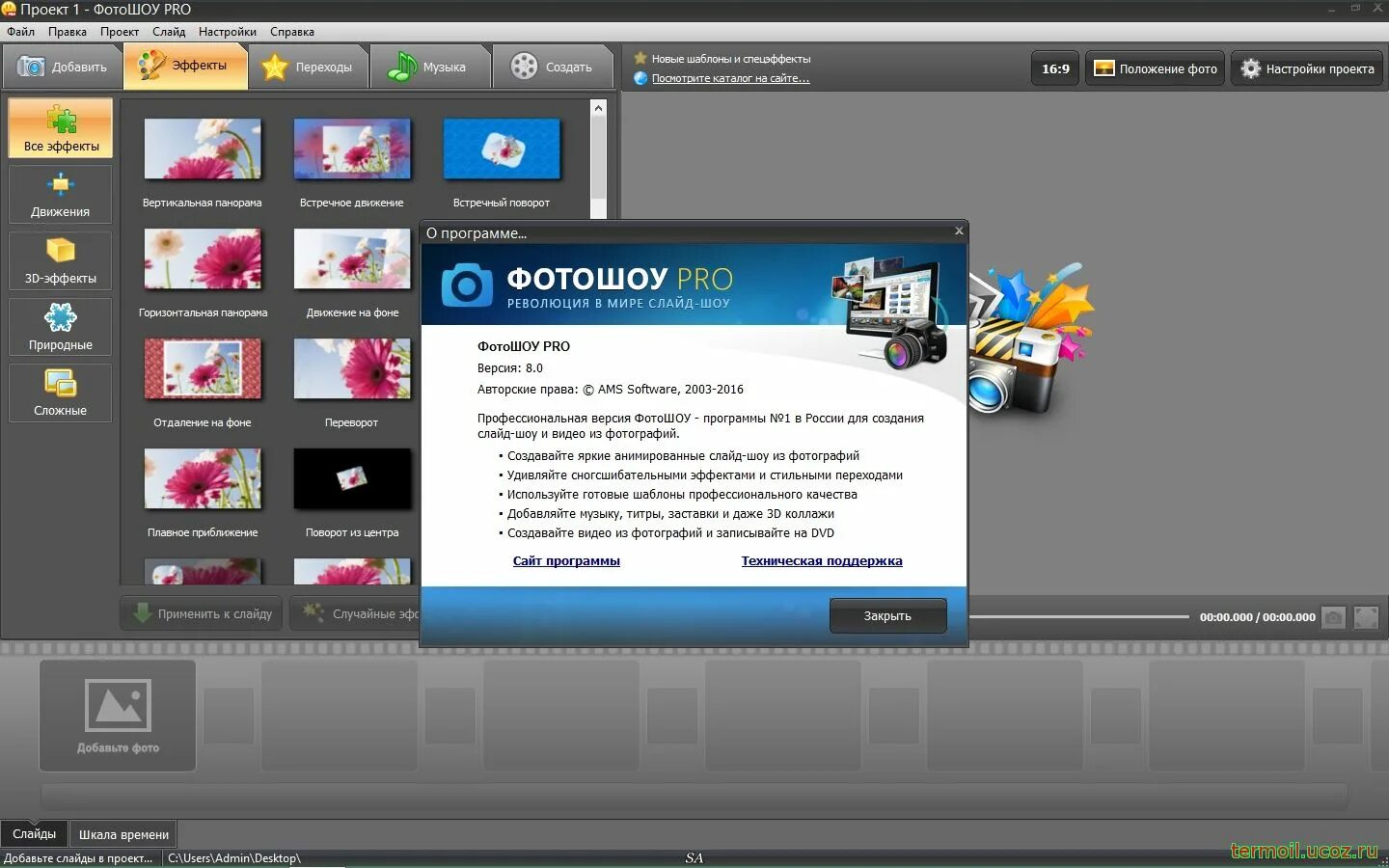The height and width of the screenshot is (868, 1389).
Task: Select the Все эффекты category
Action: 61,127
